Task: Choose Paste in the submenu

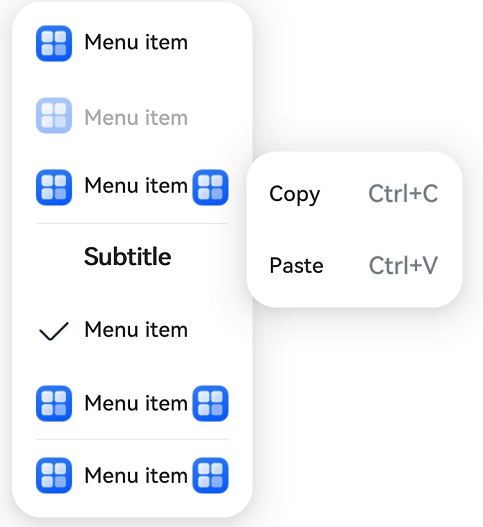Action: pyautogui.click(x=296, y=266)
